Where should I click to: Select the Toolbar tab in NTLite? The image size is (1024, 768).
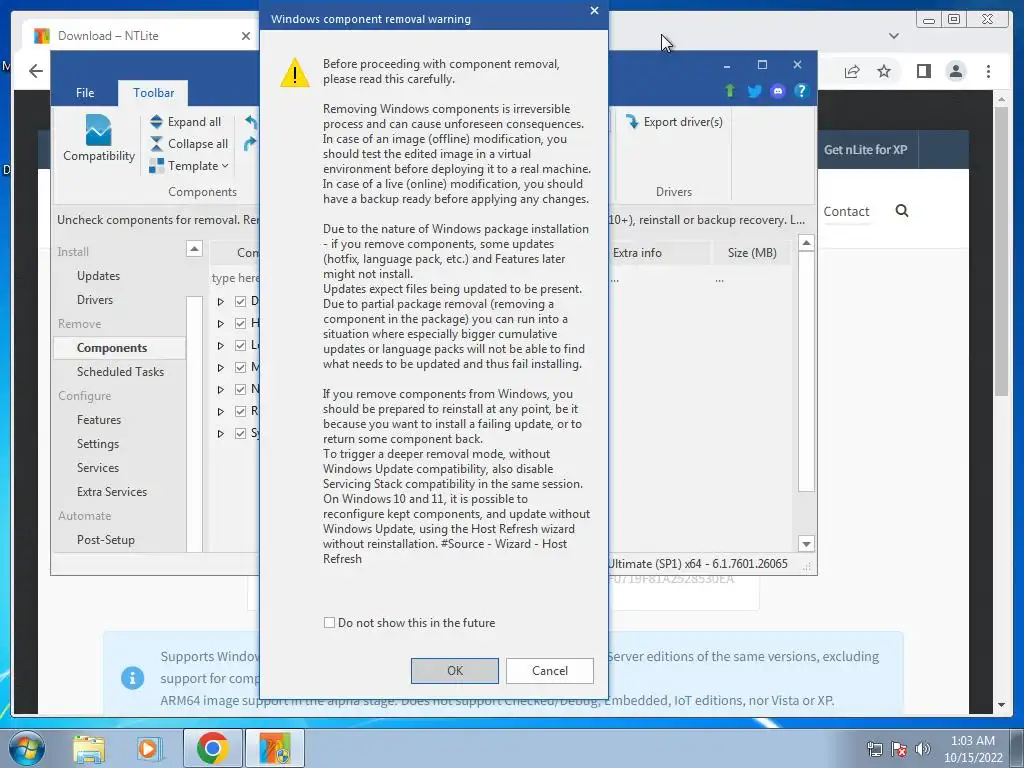point(153,93)
